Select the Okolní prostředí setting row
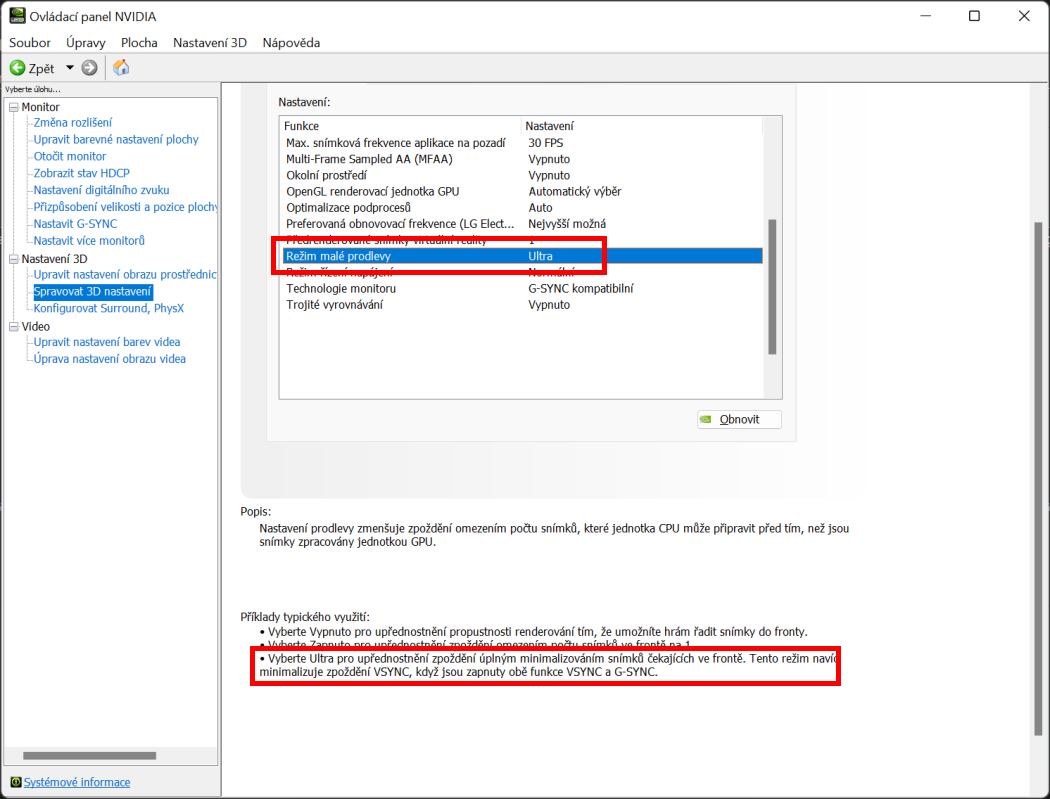This screenshot has height=799, width=1050. (x=522, y=175)
